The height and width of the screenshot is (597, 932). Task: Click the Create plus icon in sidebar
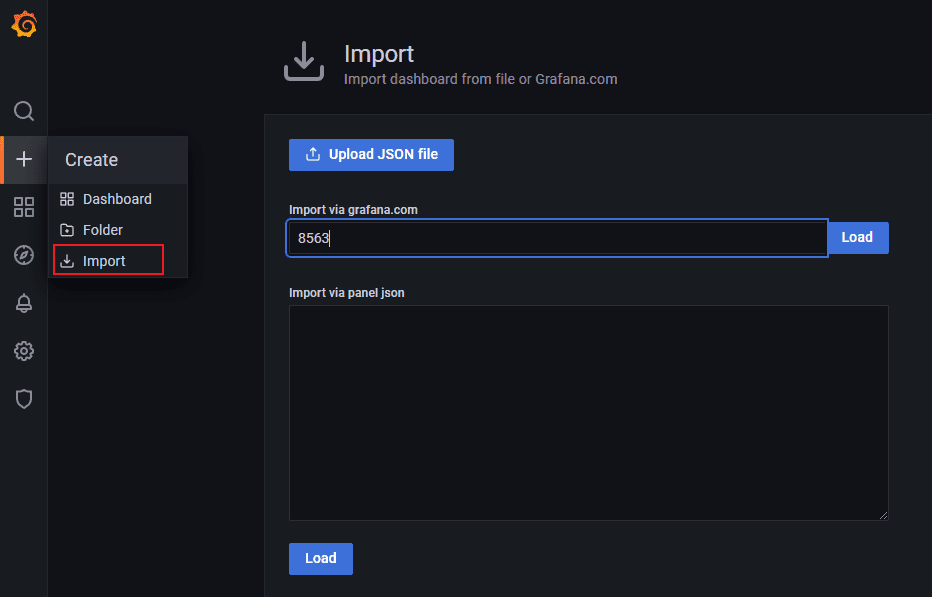[24, 159]
